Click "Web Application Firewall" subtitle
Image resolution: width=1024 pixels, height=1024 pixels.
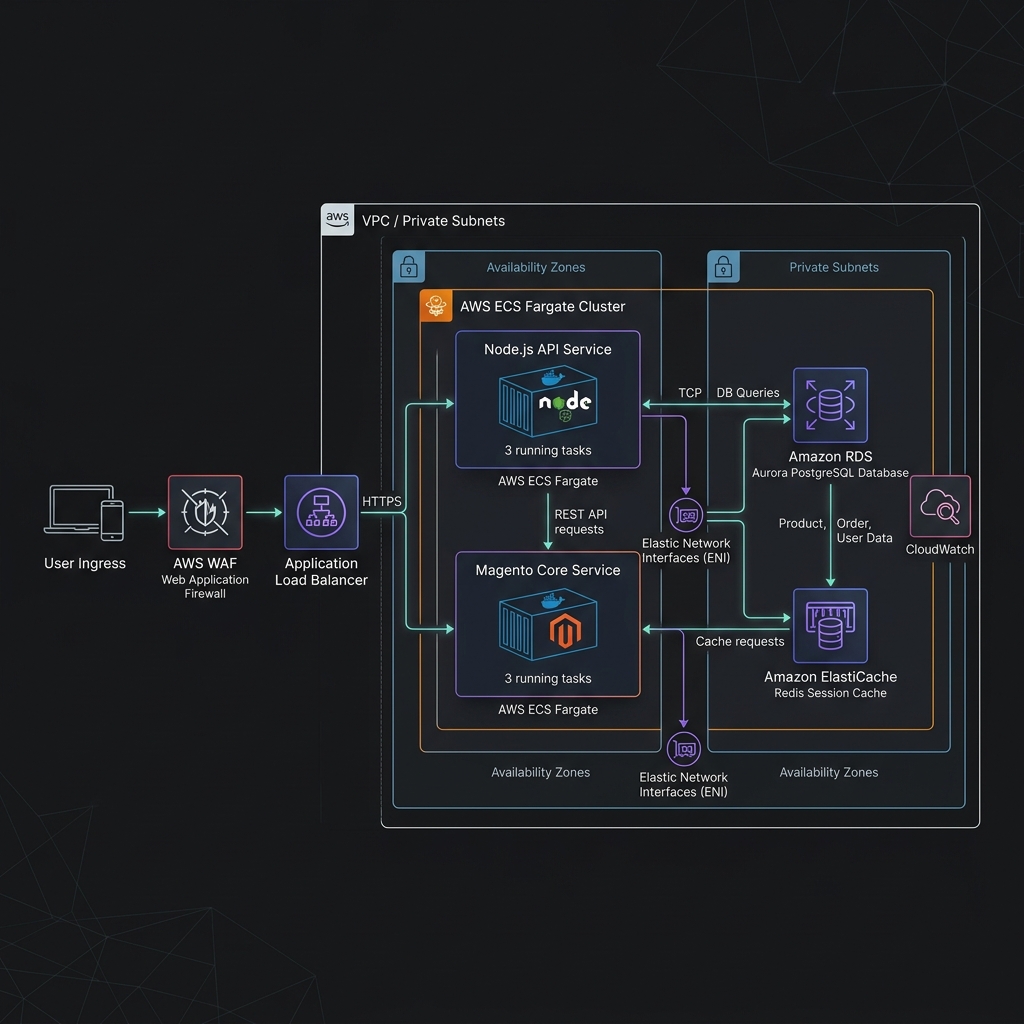click(205, 586)
